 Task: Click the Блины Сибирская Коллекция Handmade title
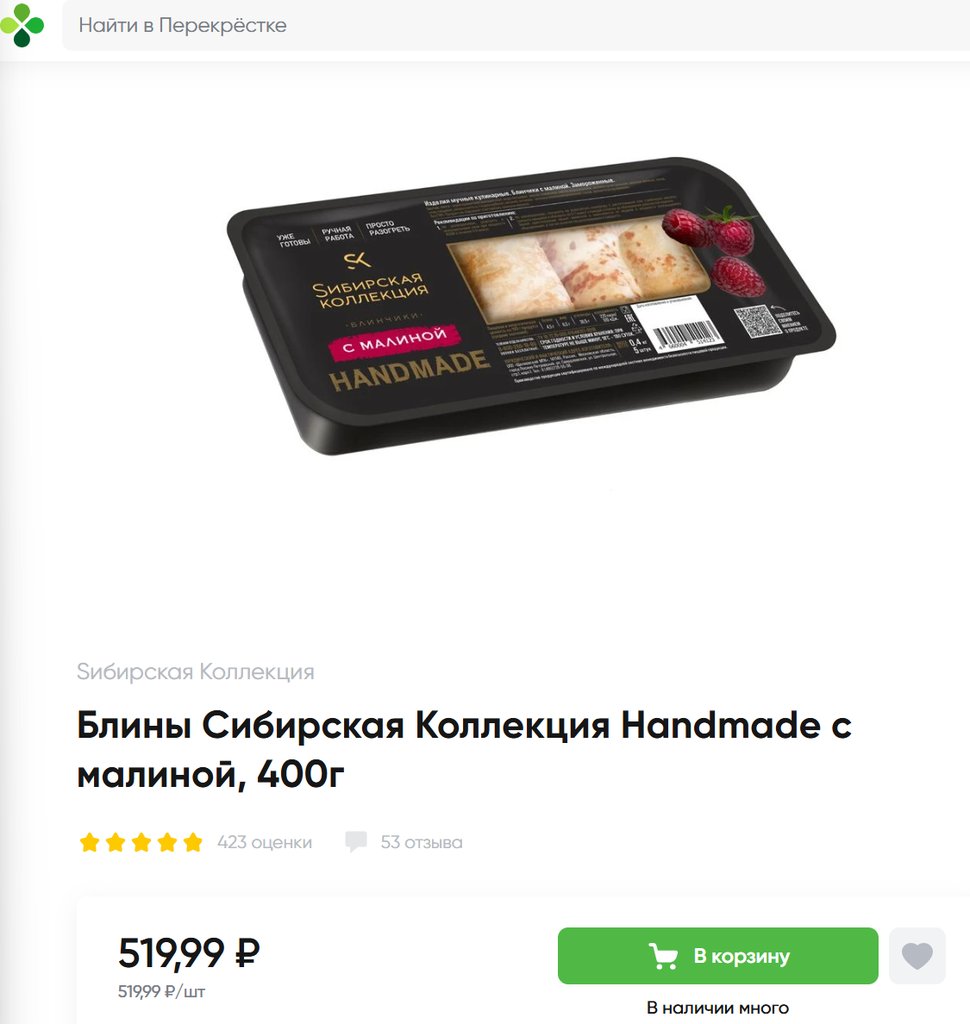click(464, 750)
